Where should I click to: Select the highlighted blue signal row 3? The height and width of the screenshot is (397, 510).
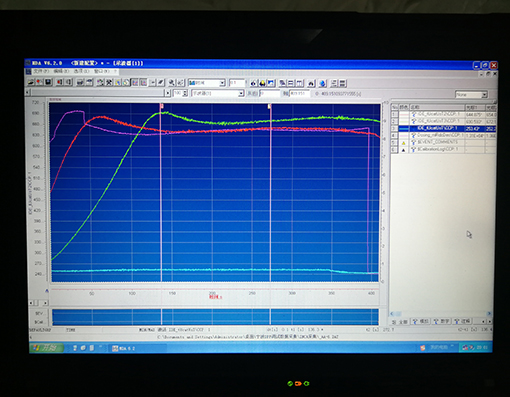coord(443,128)
